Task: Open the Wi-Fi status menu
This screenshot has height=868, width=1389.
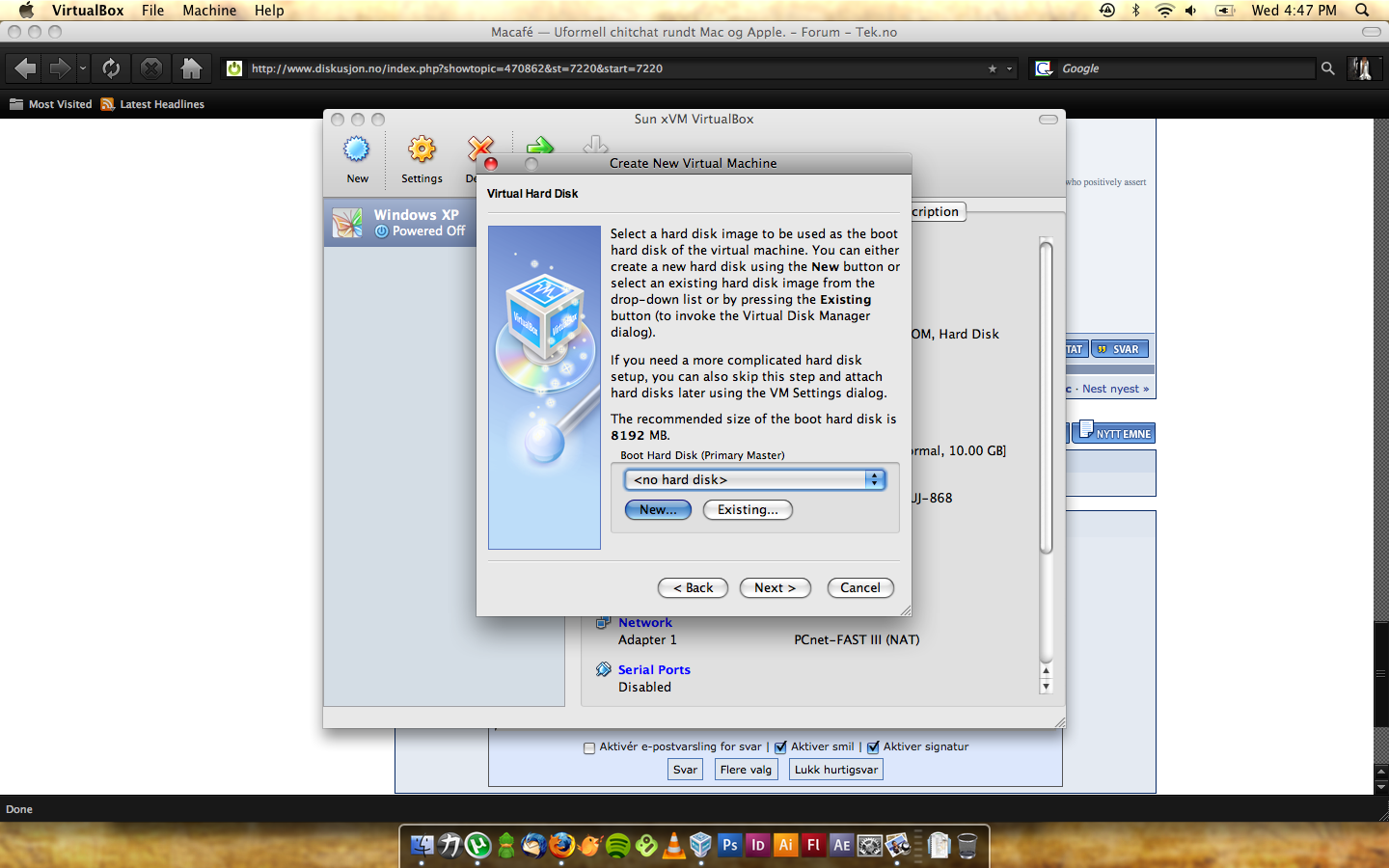Action: (x=1164, y=11)
